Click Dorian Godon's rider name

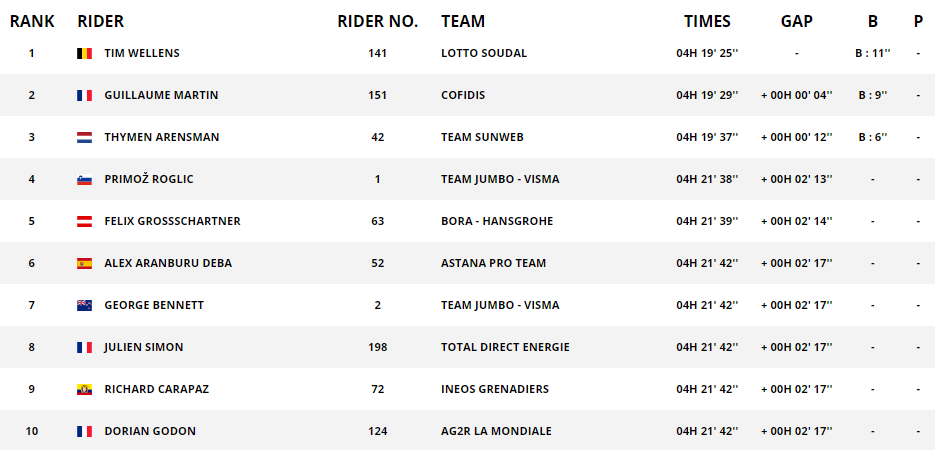150,432
